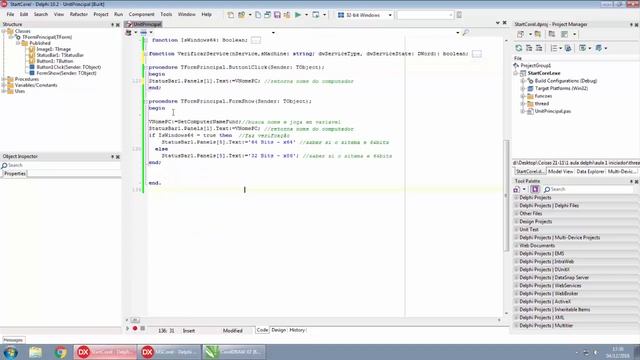Click the Save toolbar icon
The height and width of the screenshot is (360, 640).
click(x=277, y=15)
